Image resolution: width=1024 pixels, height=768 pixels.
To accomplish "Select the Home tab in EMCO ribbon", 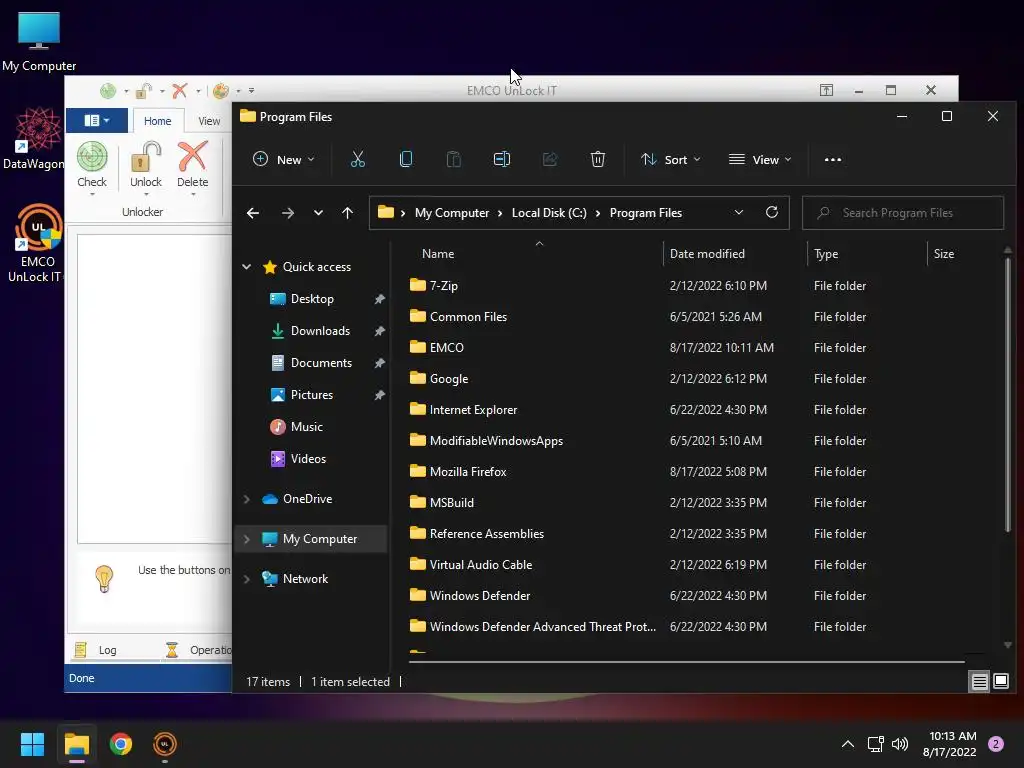I will (x=157, y=121).
